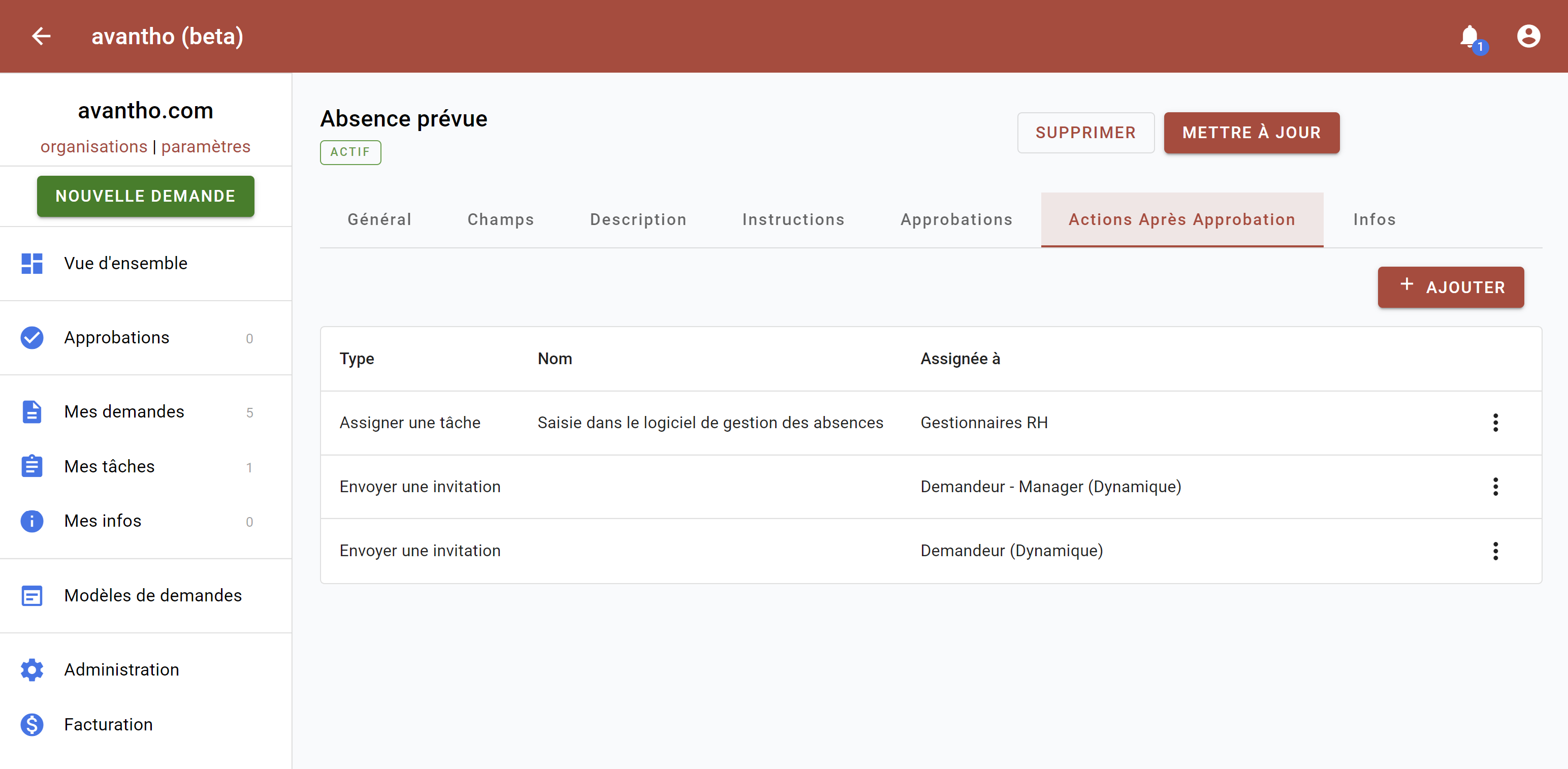
Task: Click the ACTIF status badge
Action: point(350,152)
